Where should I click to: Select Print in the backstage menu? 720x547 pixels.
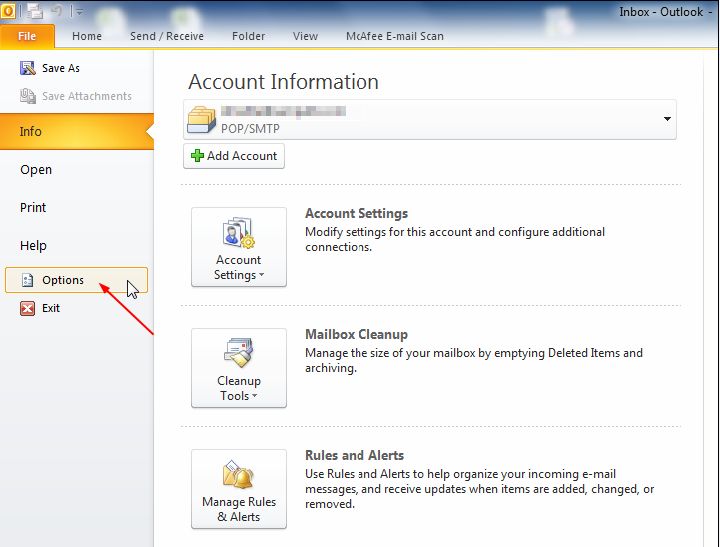point(33,207)
